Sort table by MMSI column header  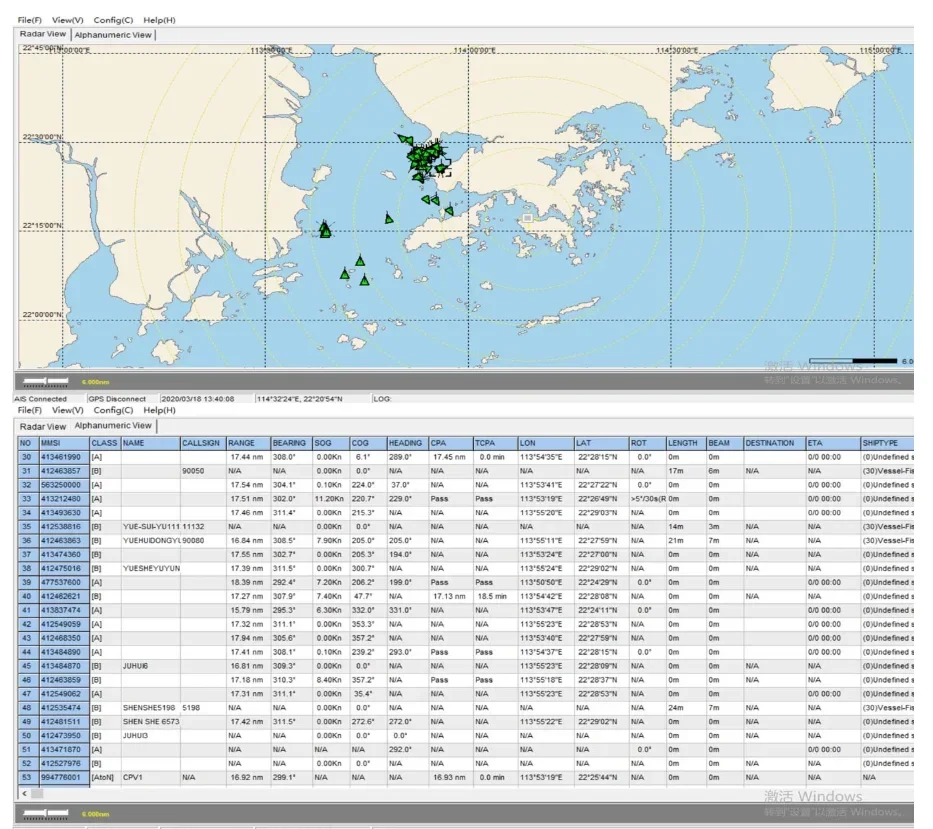[x=64, y=443]
